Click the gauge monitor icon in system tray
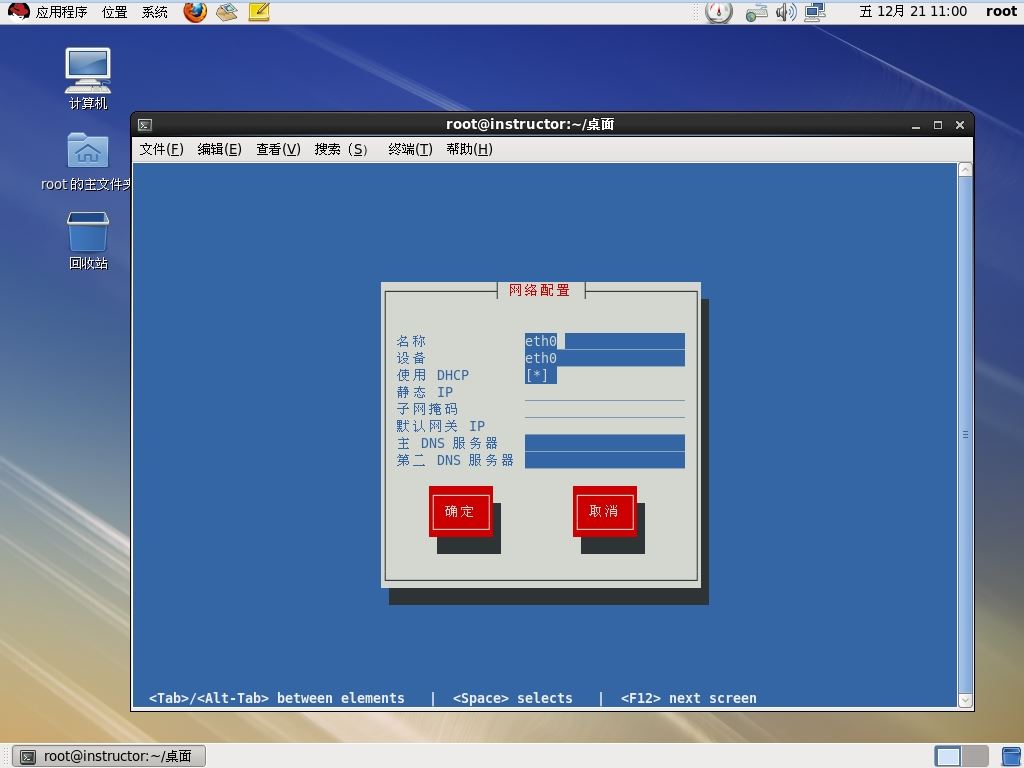Screen dimensions: 1024x768 [718, 12]
